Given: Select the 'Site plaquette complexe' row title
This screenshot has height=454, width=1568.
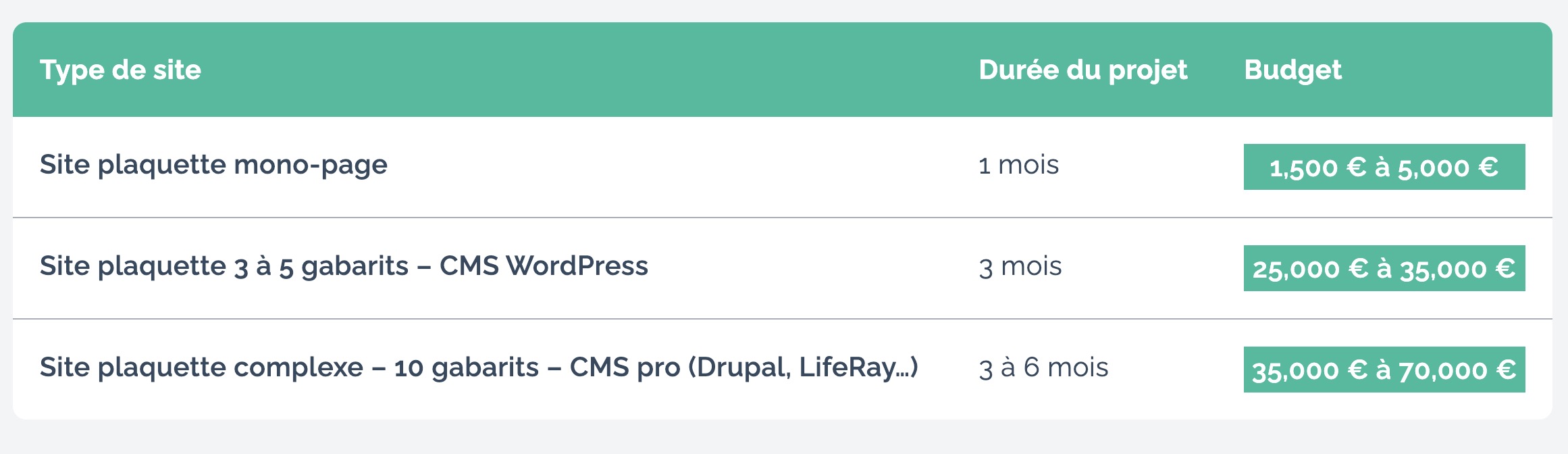Looking at the screenshot, I should 201,368.
